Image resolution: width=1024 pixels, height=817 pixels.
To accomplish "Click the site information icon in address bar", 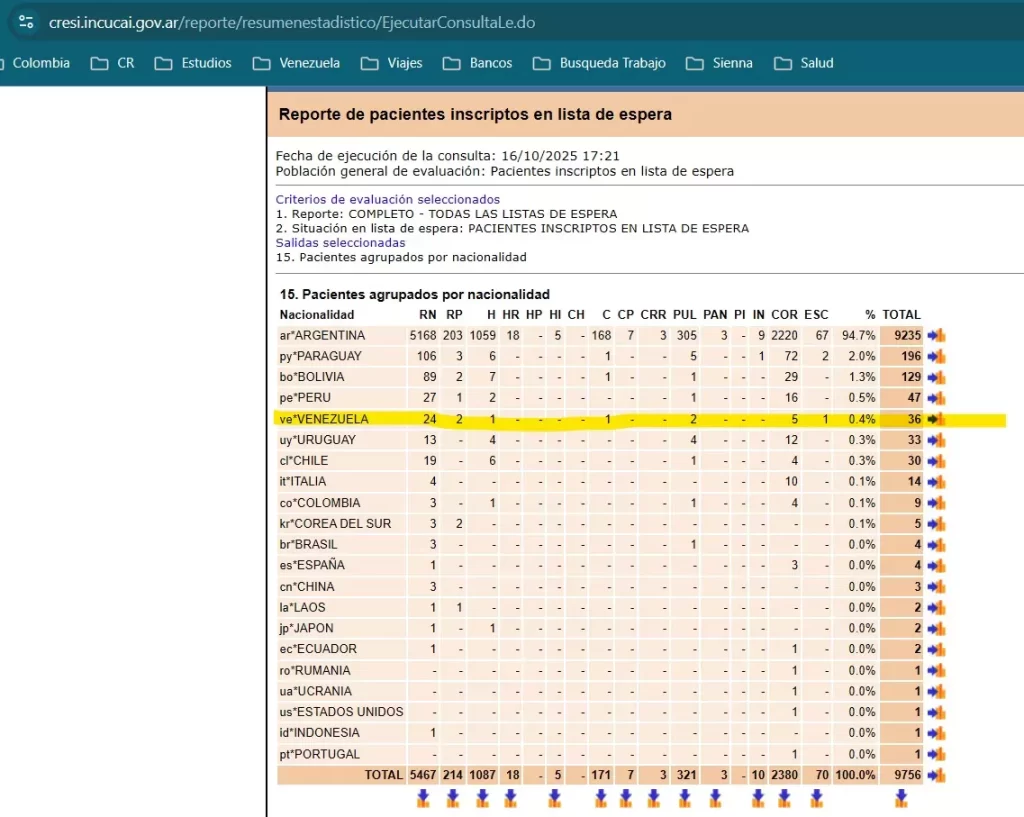I will (26, 21).
